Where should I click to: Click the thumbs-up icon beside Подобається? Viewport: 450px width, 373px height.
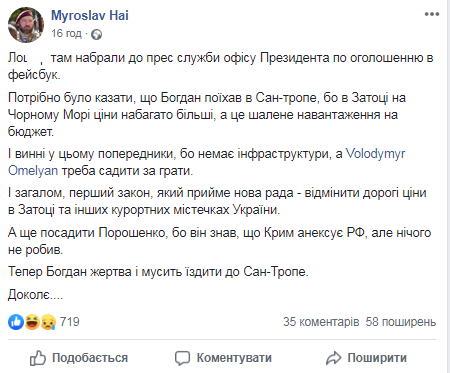38,358
